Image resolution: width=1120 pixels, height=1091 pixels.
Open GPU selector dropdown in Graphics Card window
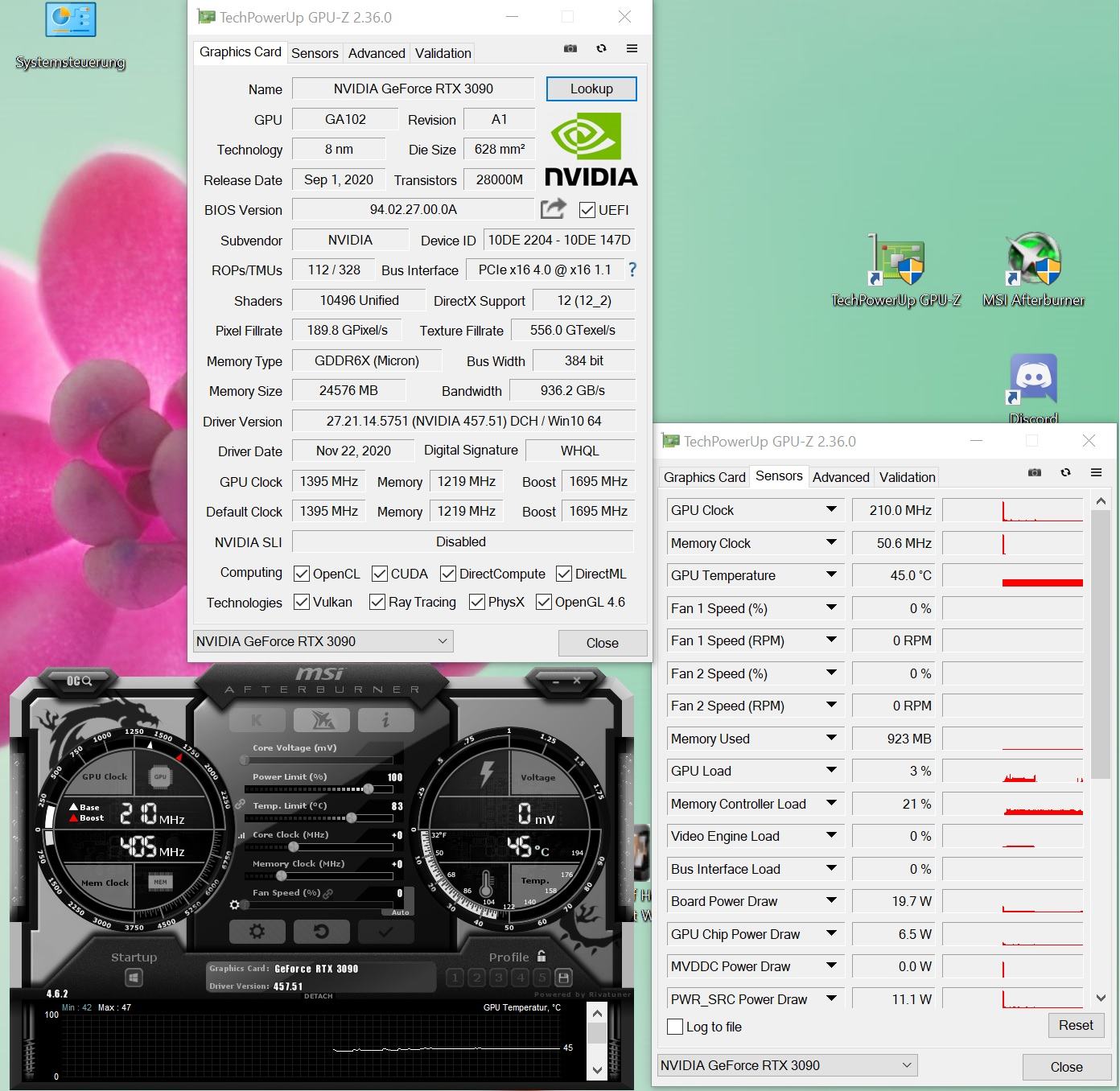(323, 641)
